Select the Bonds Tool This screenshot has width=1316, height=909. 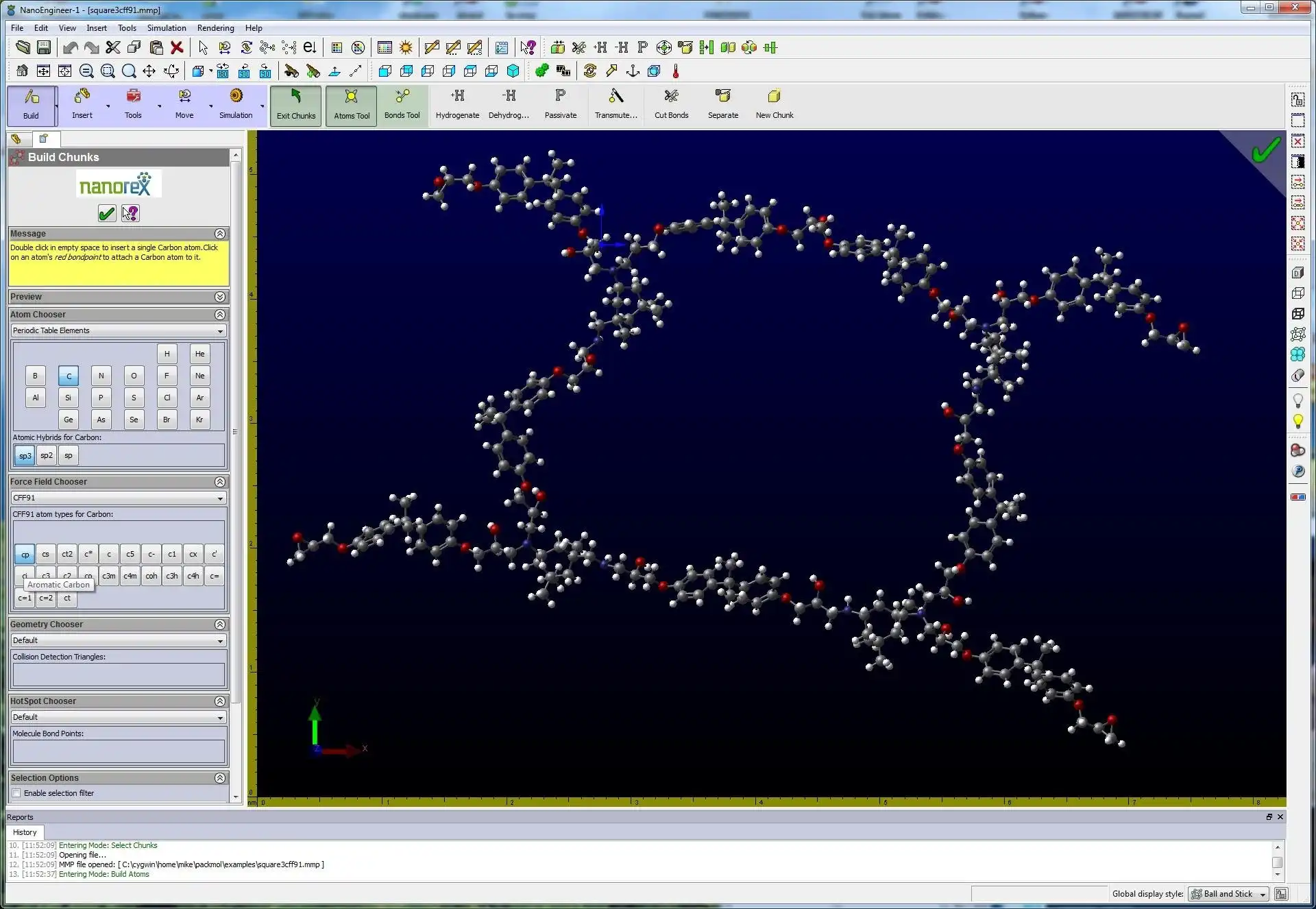coord(402,102)
